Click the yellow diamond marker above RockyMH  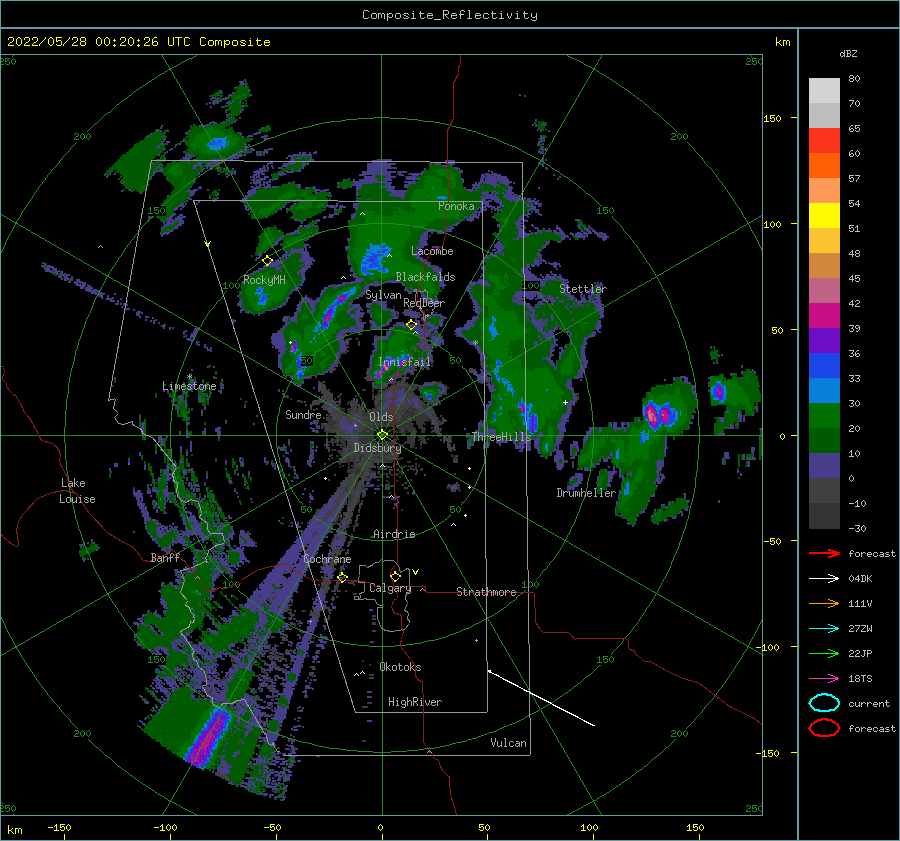point(267,261)
